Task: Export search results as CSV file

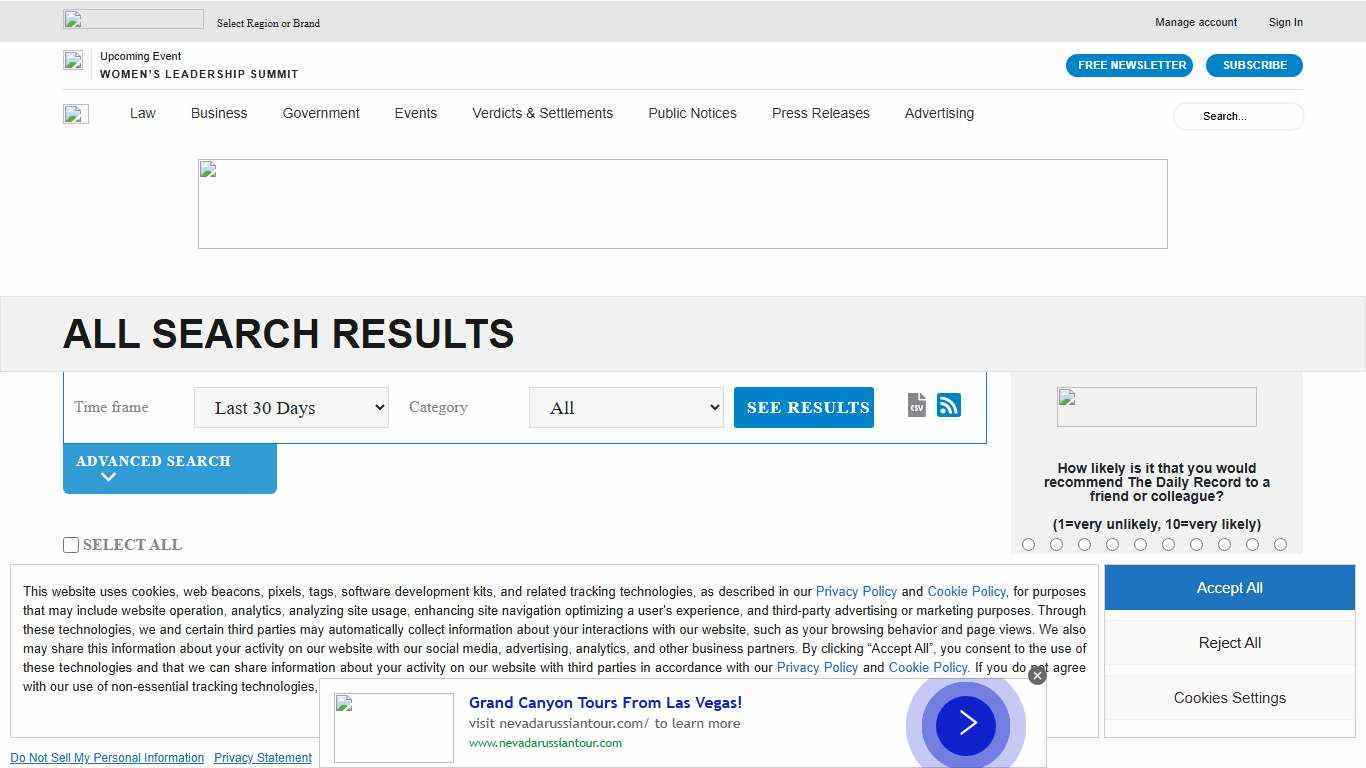Action: [916, 405]
